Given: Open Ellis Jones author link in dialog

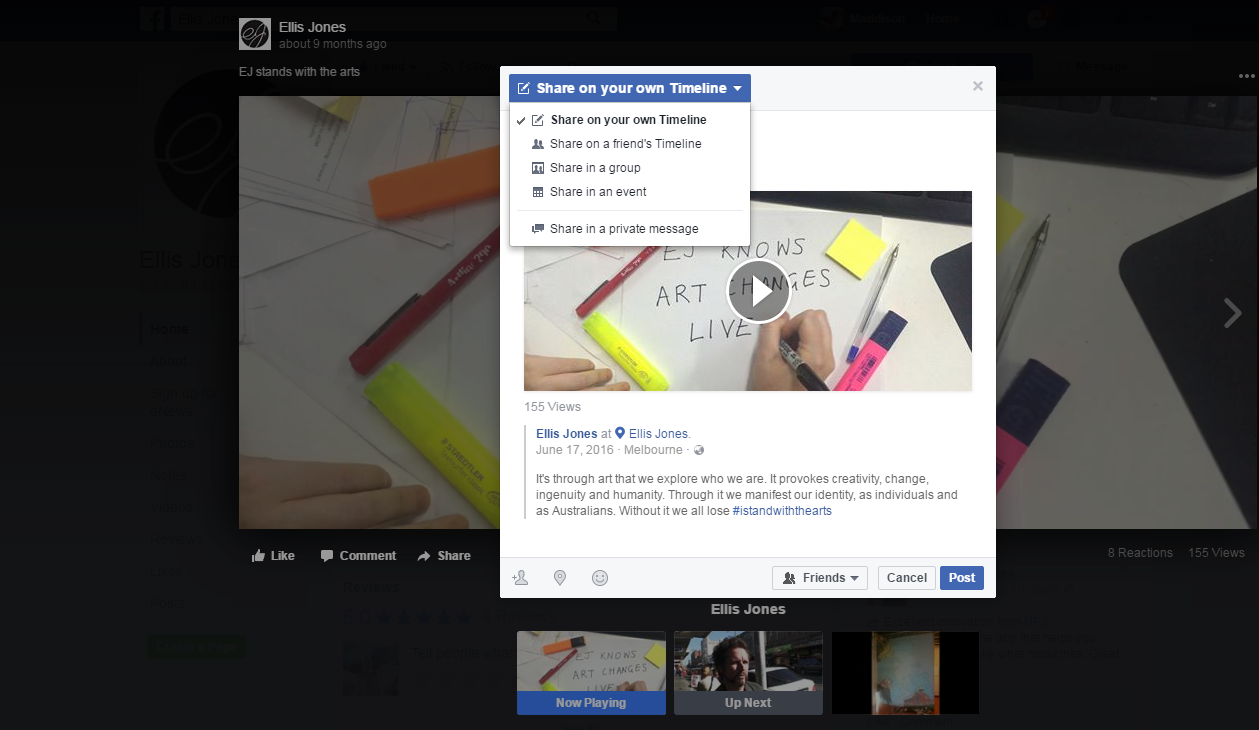Looking at the screenshot, I should 566,434.
